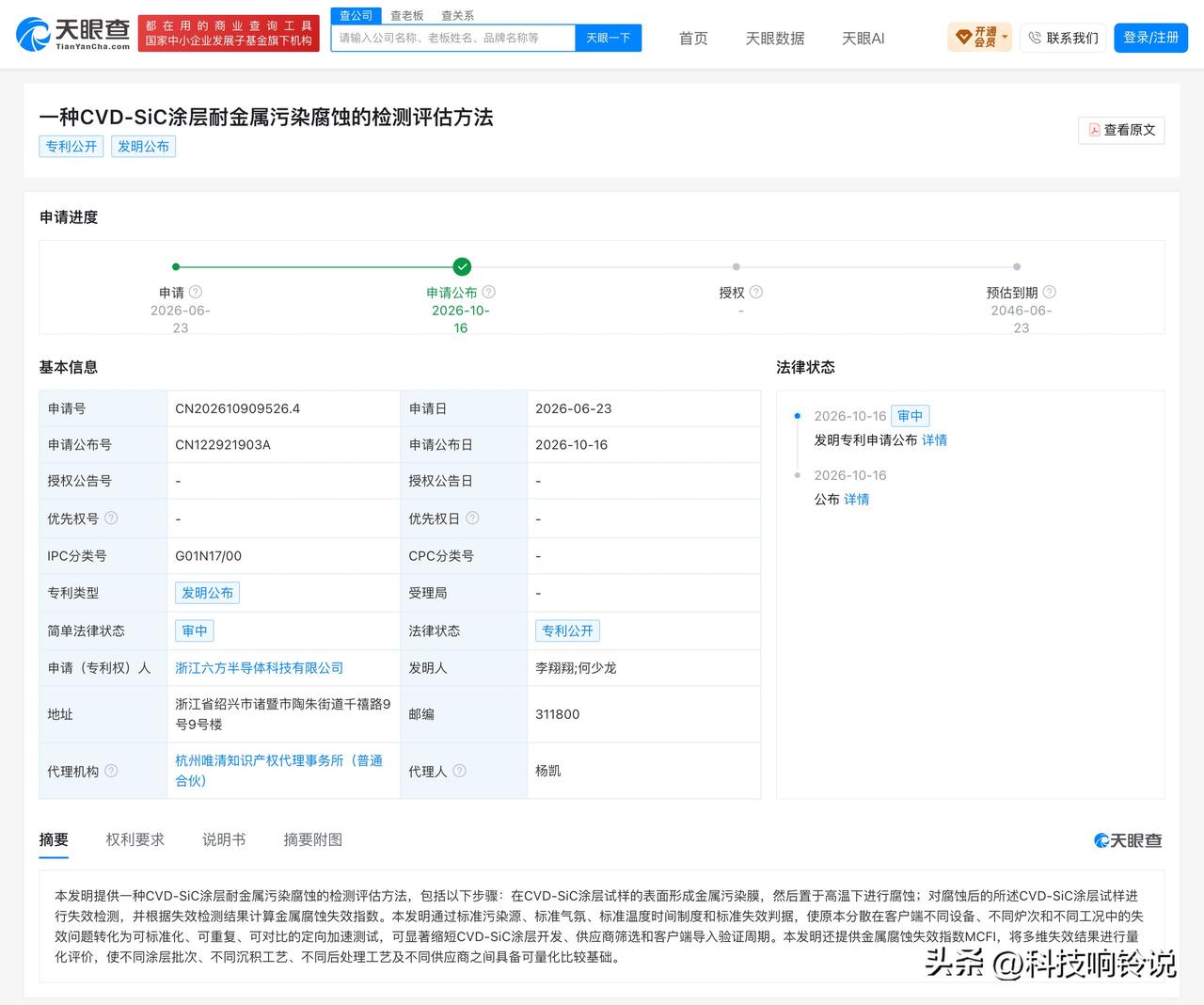The height and width of the screenshot is (1005, 1204).
Task: Click the diamond VIP membership icon
Action: [x=963, y=38]
